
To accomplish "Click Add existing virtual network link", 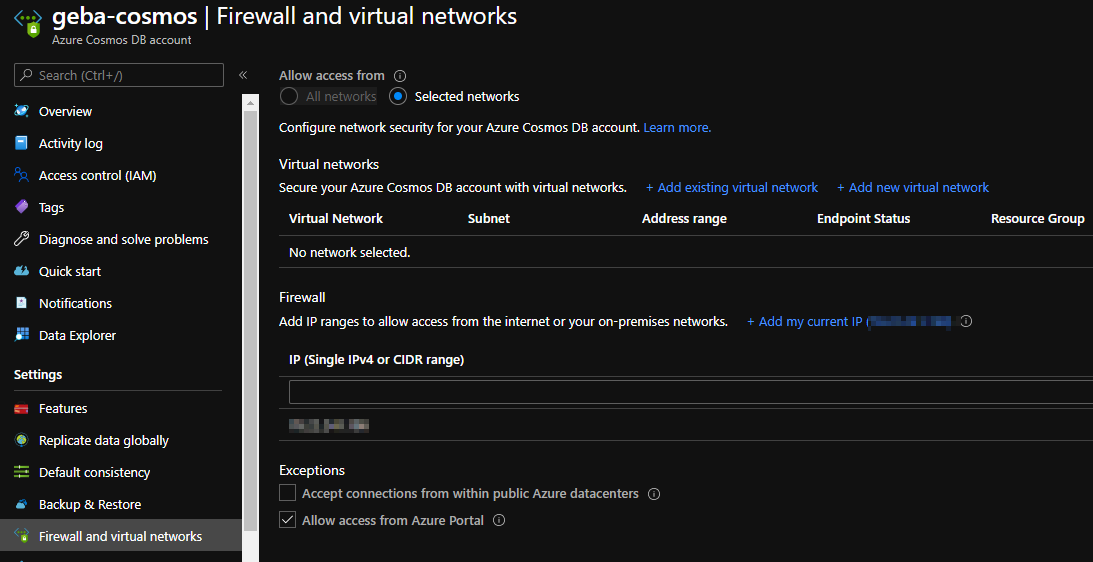I will [x=732, y=188].
